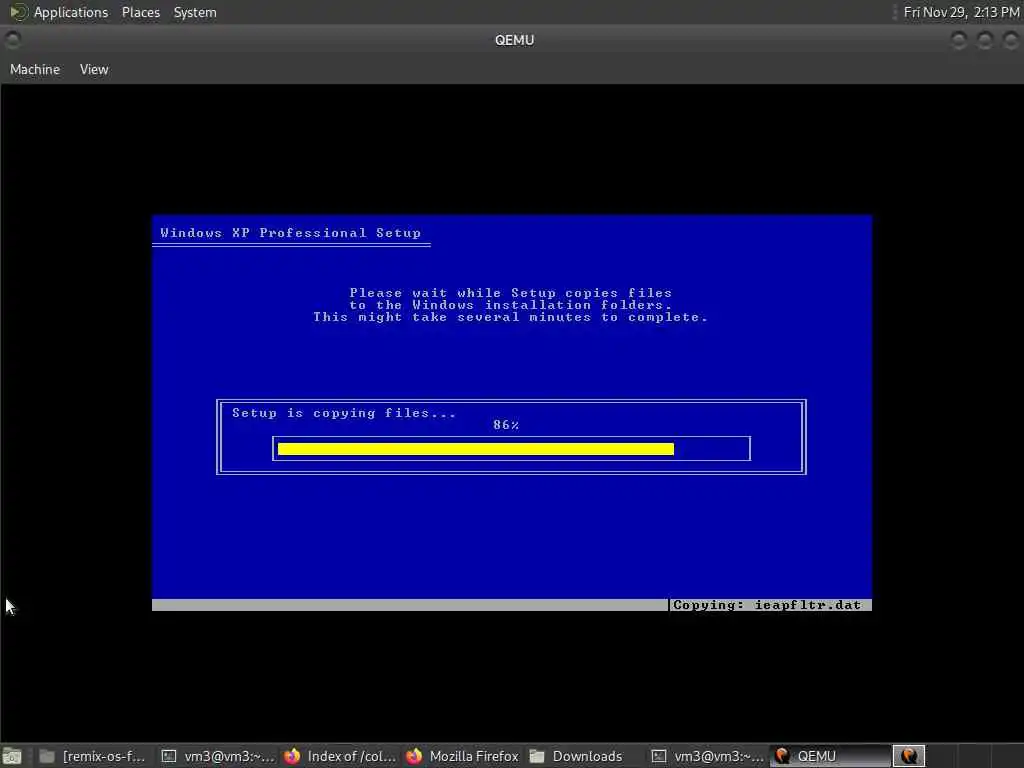Click the Setup is copying files text
Image resolution: width=1024 pixels, height=768 pixels.
click(344, 413)
